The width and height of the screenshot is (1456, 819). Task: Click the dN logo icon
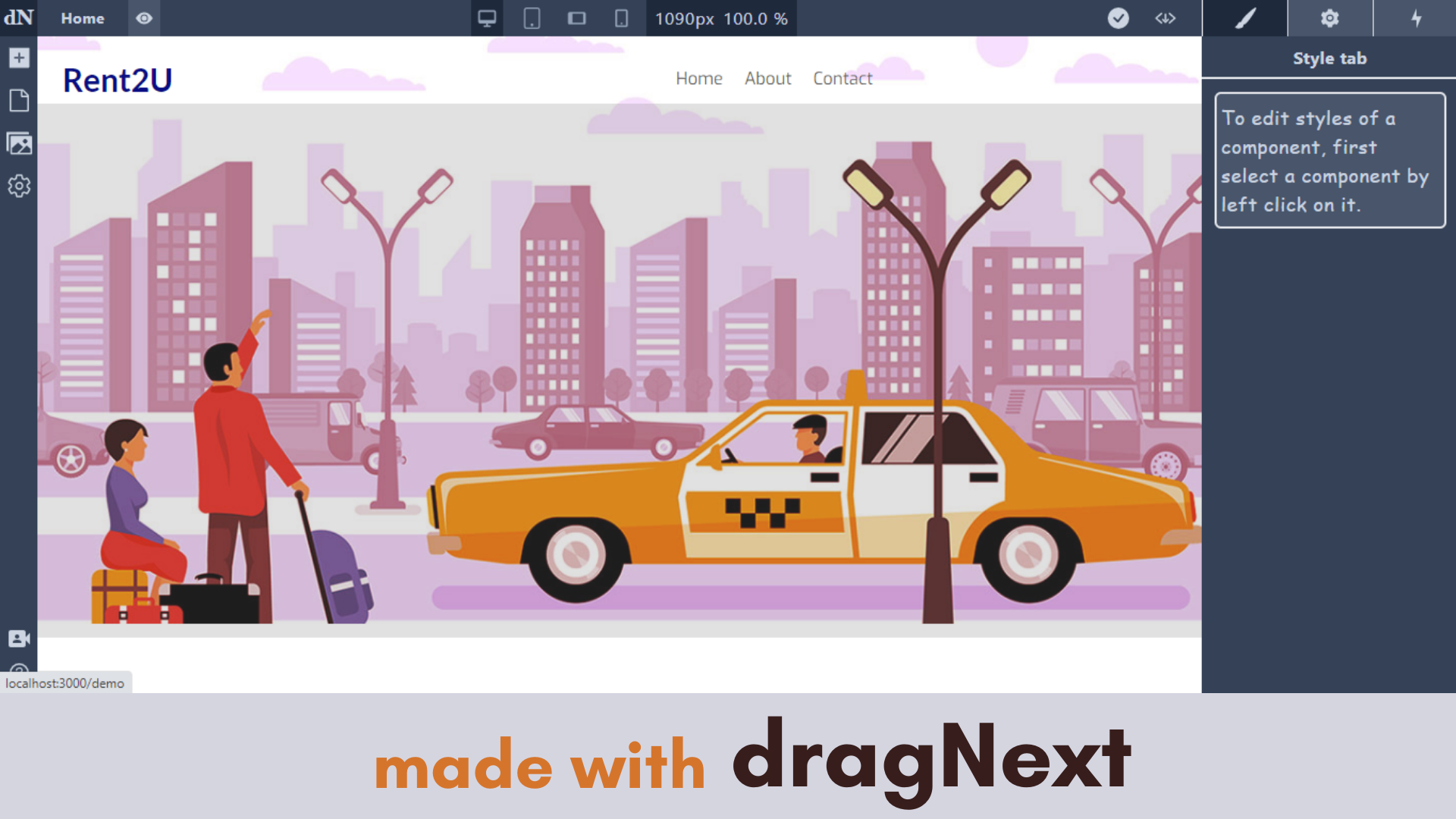click(x=18, y=17)
